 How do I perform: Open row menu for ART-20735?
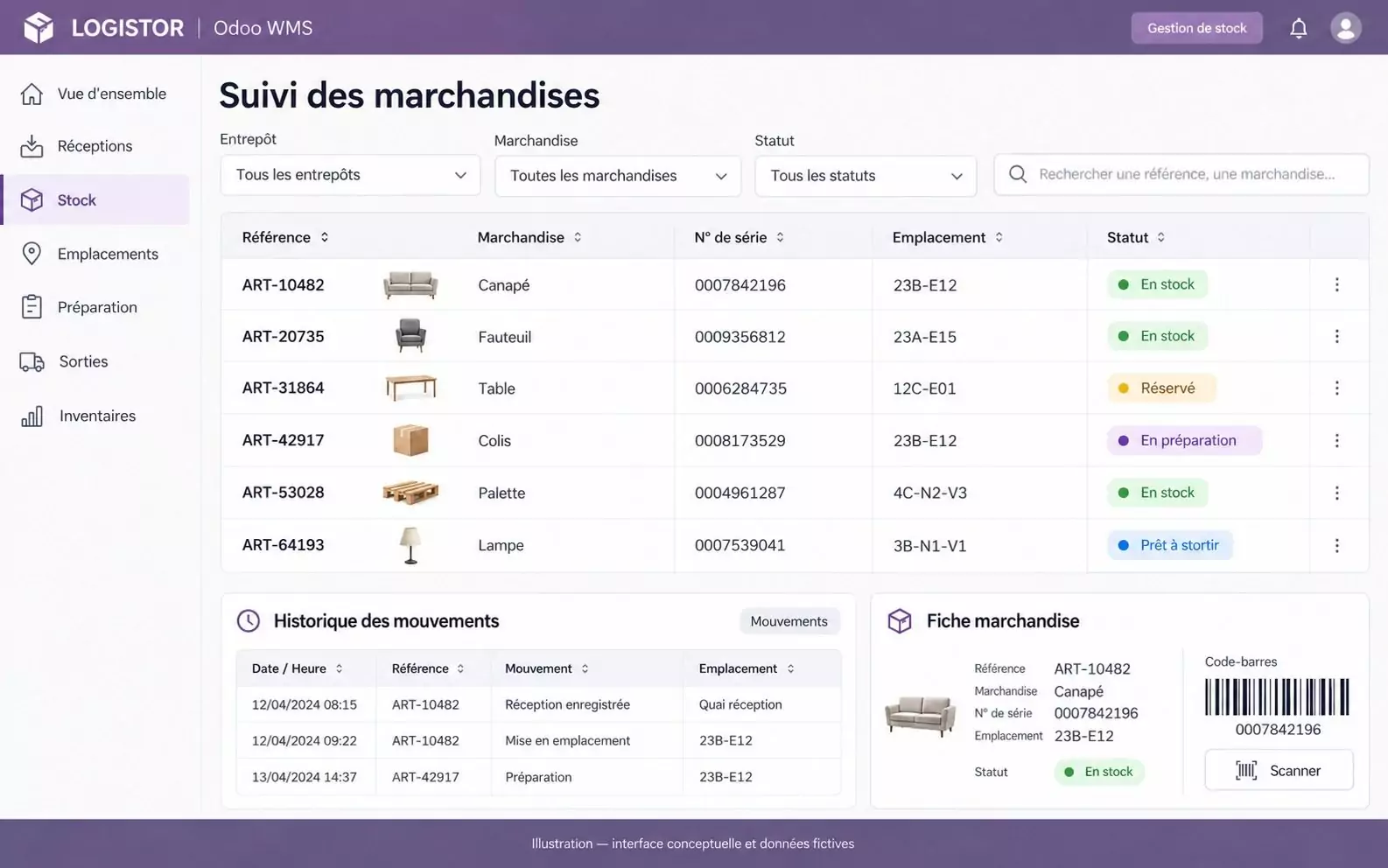click(x=1336, y=336)
